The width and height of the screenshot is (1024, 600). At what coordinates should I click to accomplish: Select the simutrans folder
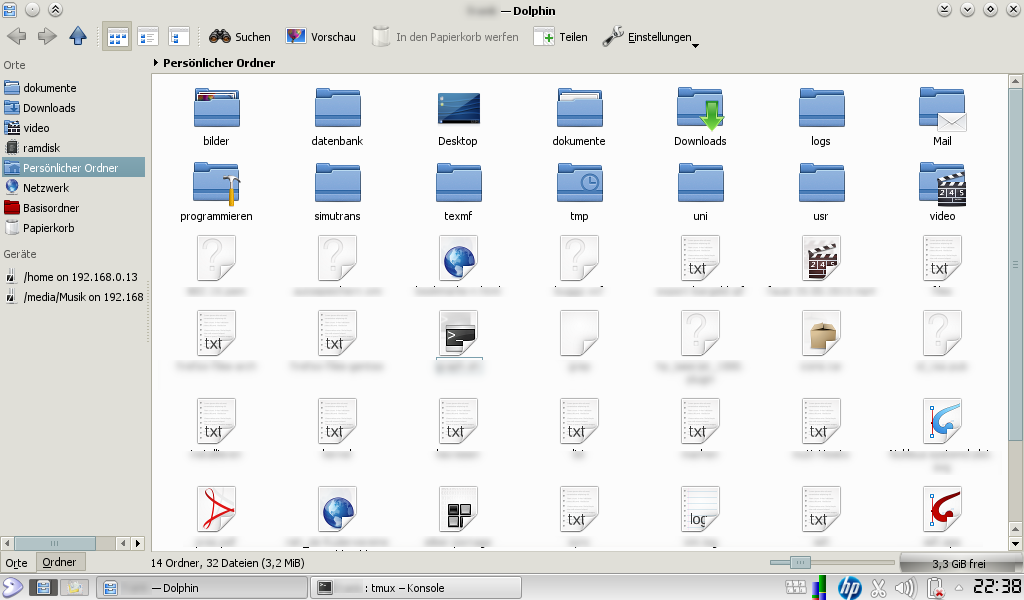[x=337, y=191]
